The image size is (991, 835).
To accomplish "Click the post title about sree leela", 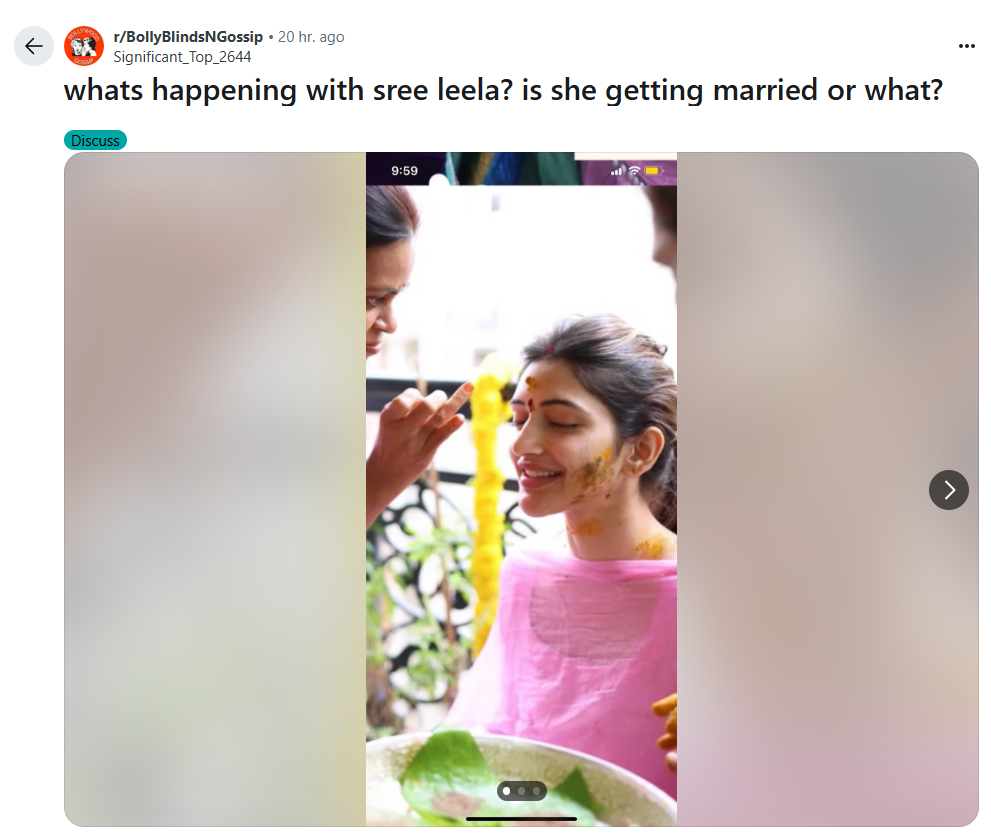I will tap(503, 90).
